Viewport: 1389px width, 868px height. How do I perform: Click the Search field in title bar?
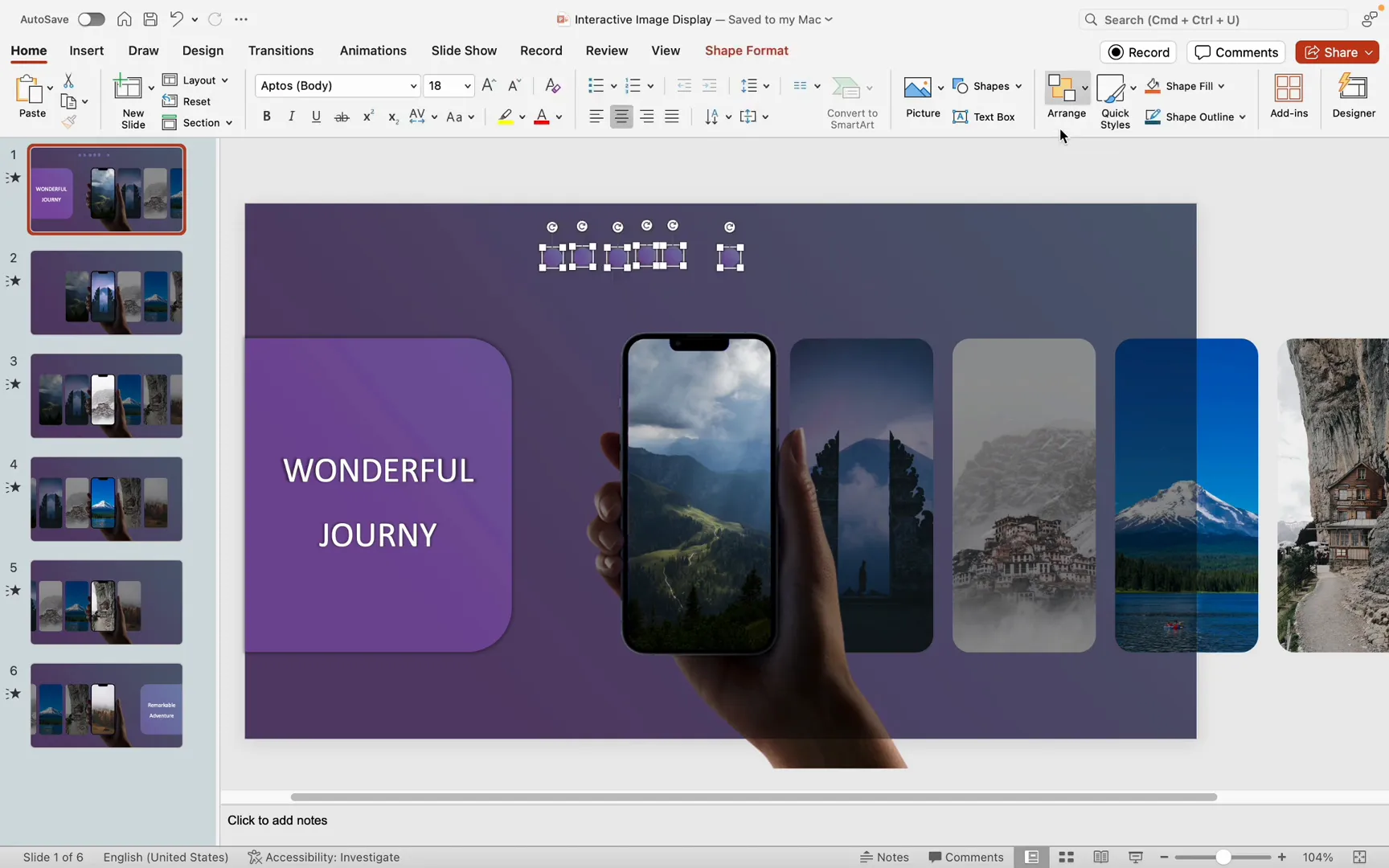[1214, 19]
